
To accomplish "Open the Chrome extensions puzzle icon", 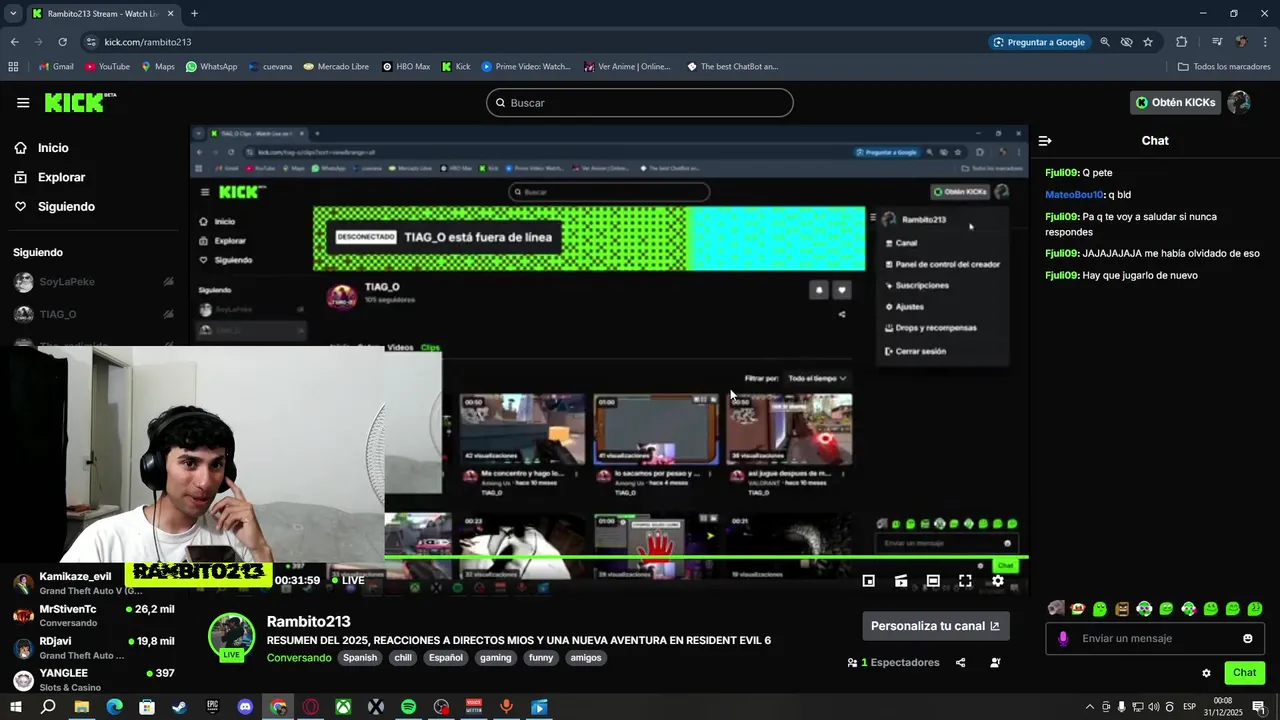I will click(x=1182, y=42).
